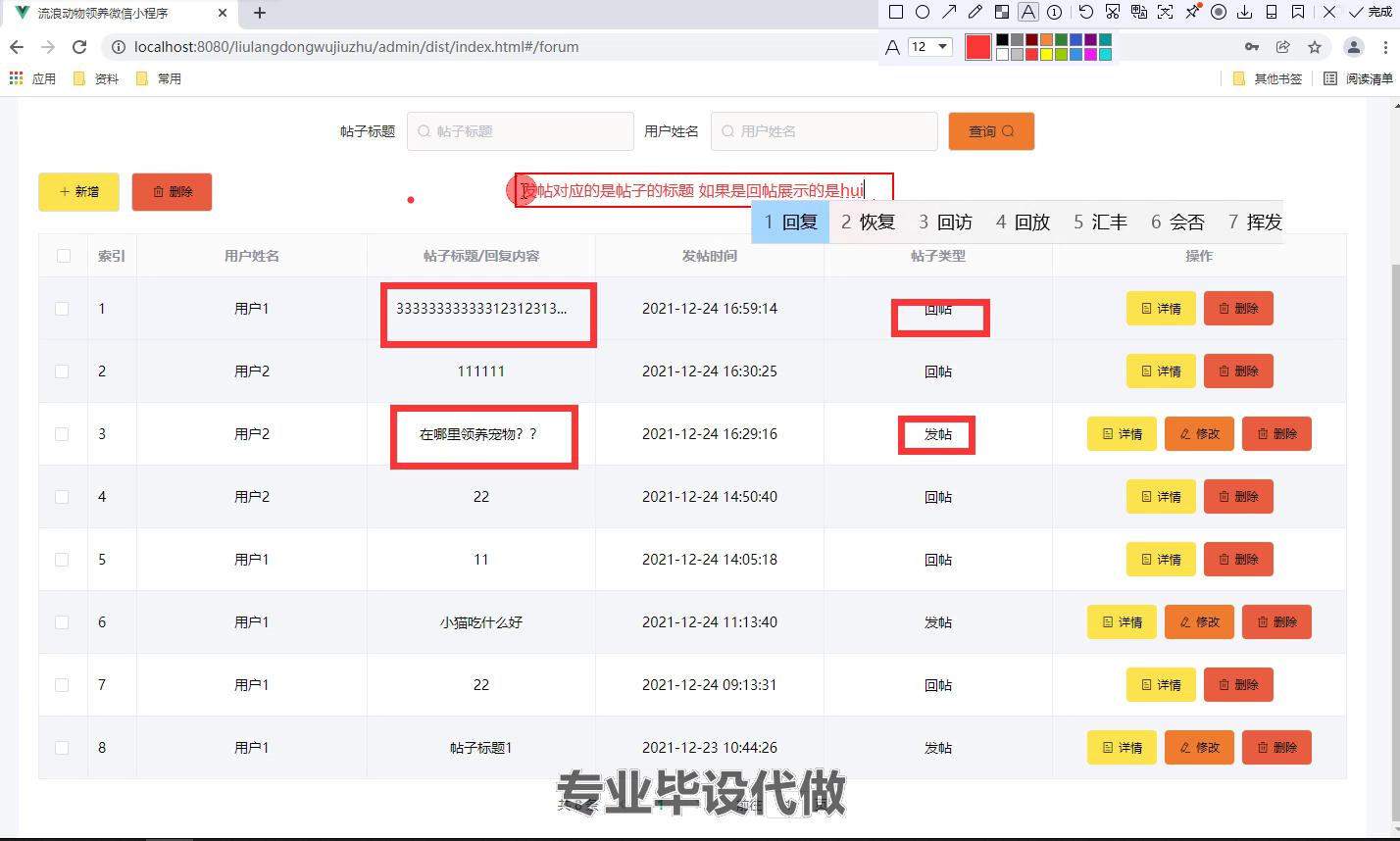Undo the last annotation
This screenshot has width=1400, height=841.
click(x=1085, y=12)
